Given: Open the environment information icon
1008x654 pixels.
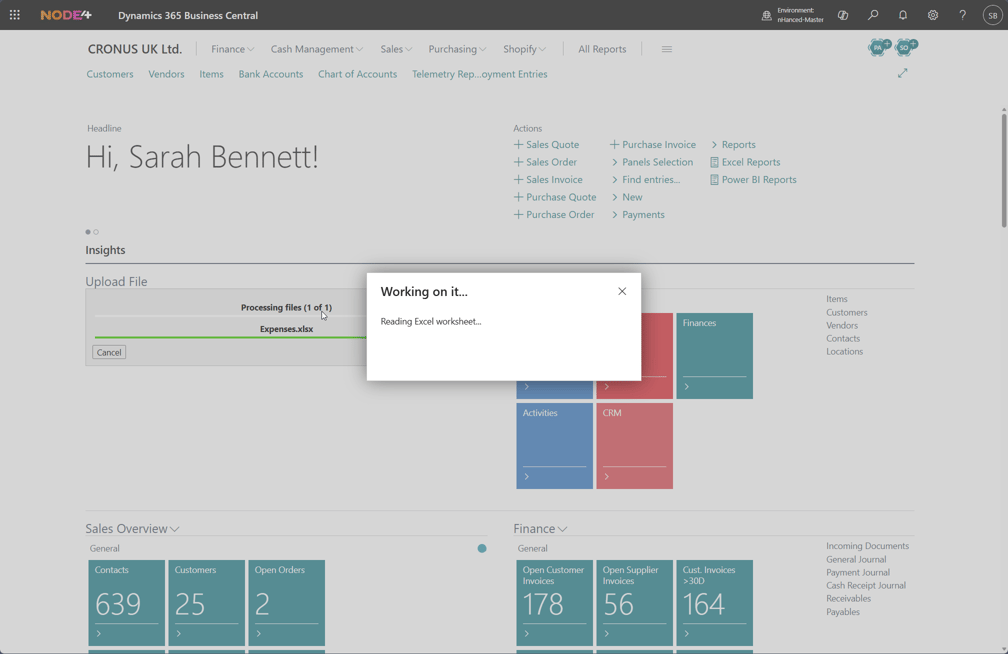Looking at the screenshot, I should [766, 15].
